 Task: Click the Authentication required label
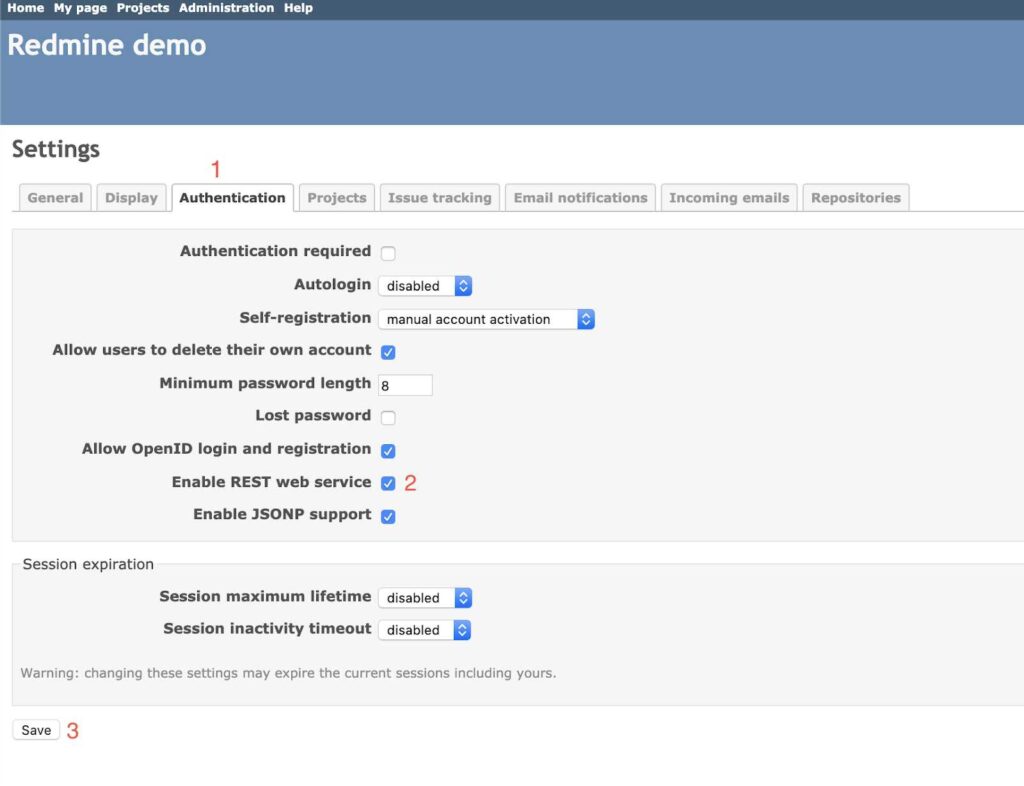[275, 251]
